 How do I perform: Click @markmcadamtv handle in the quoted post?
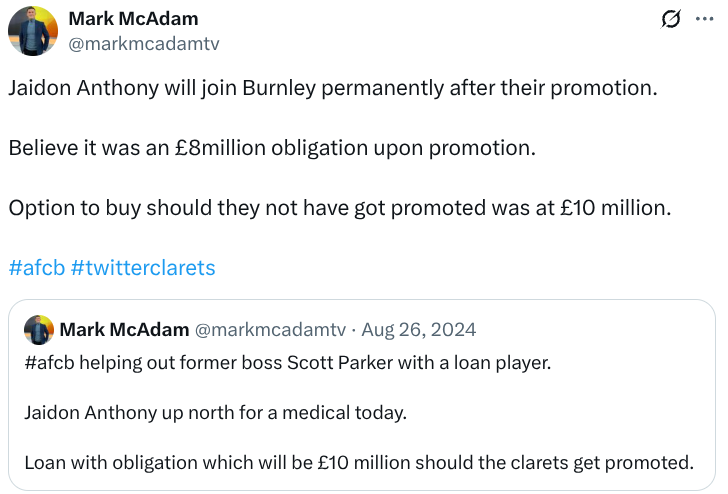click(x=270, y=329)
